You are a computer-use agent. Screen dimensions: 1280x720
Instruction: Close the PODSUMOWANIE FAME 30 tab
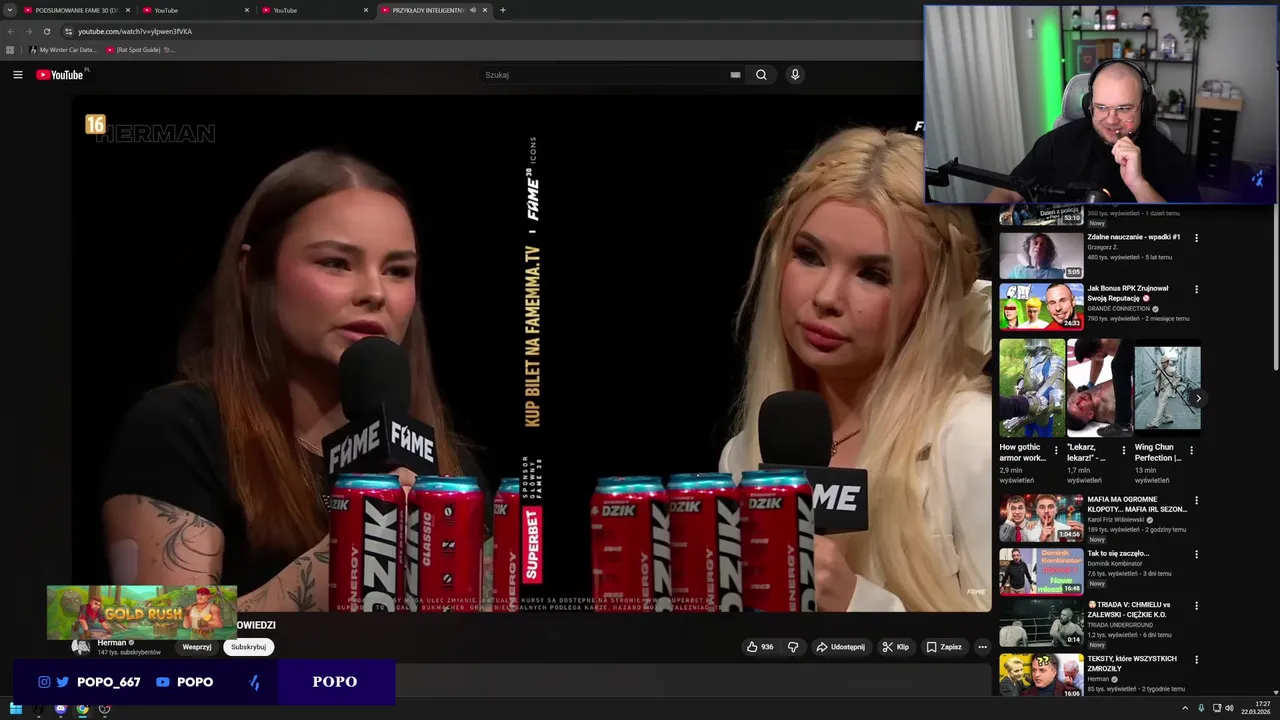click(x=128, y=10)
